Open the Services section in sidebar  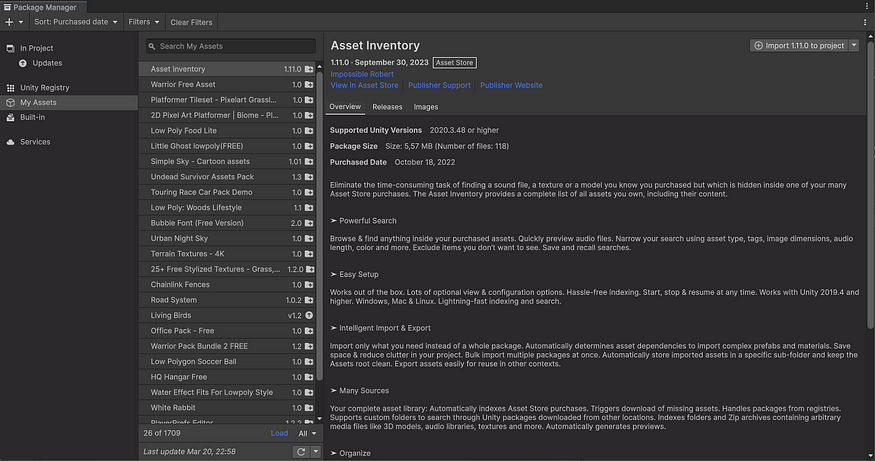(34, 142)
